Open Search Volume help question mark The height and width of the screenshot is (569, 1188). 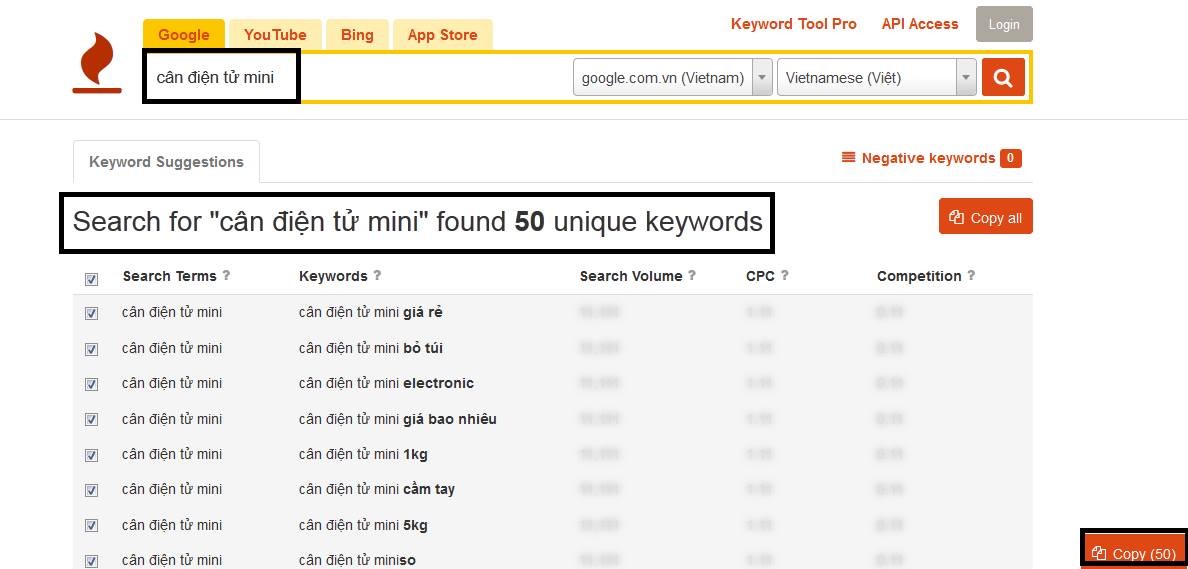click(692, 276)
